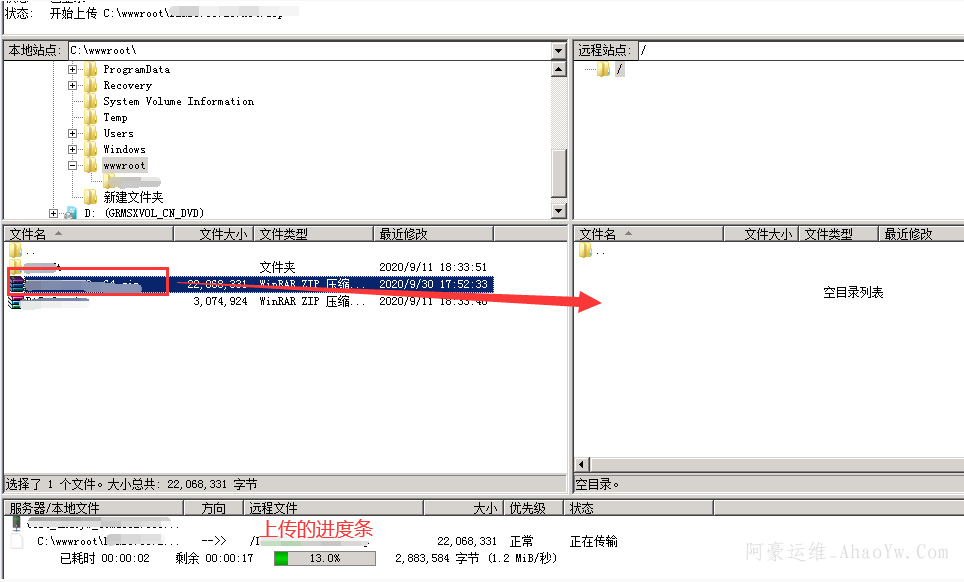Click the 服务器/本地文件 queue column header
The width and height of the screenshot is (964, 582).
click(x=94, y=508)
